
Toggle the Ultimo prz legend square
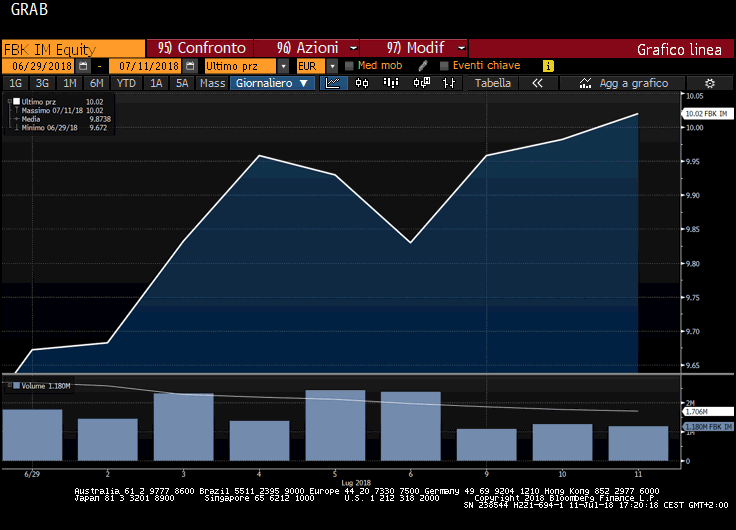[17, 102]
